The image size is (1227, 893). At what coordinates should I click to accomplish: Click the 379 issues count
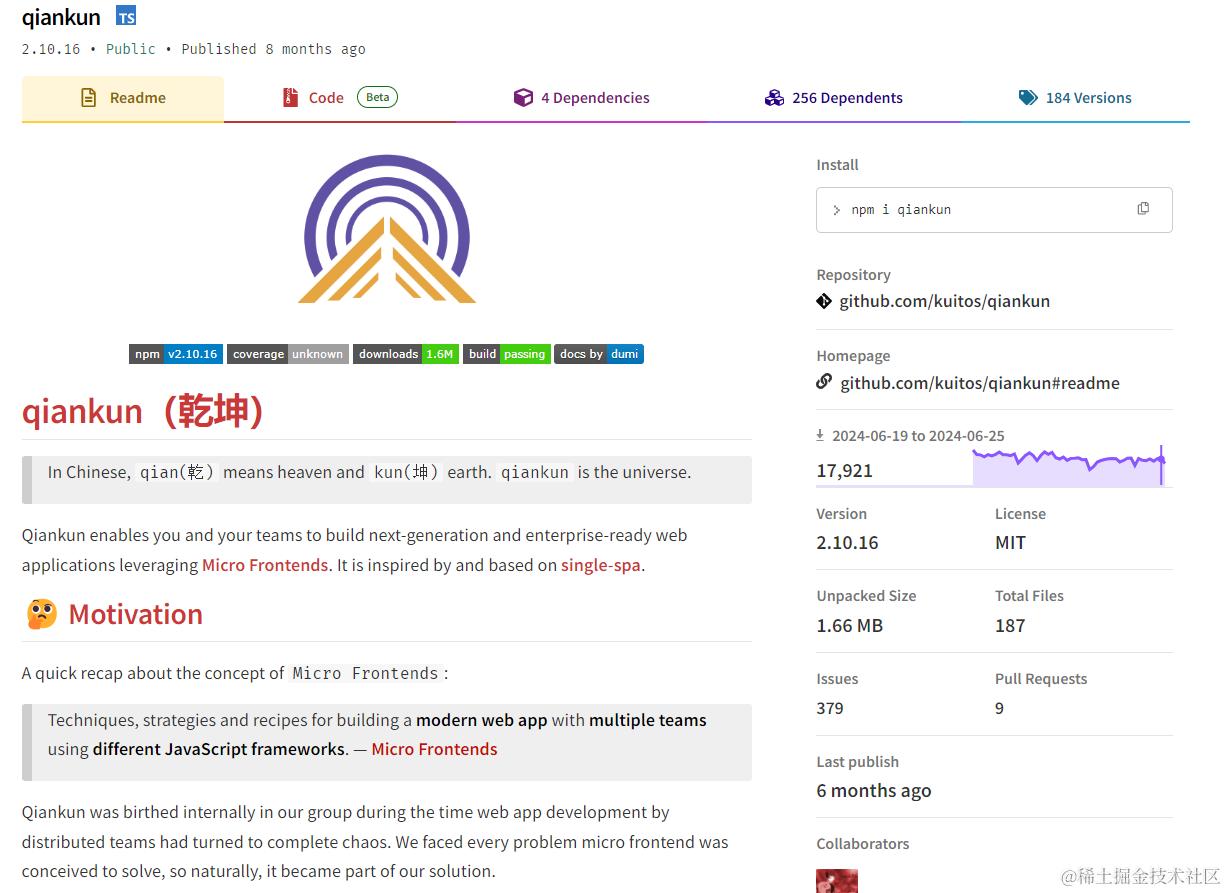point(830,708)
